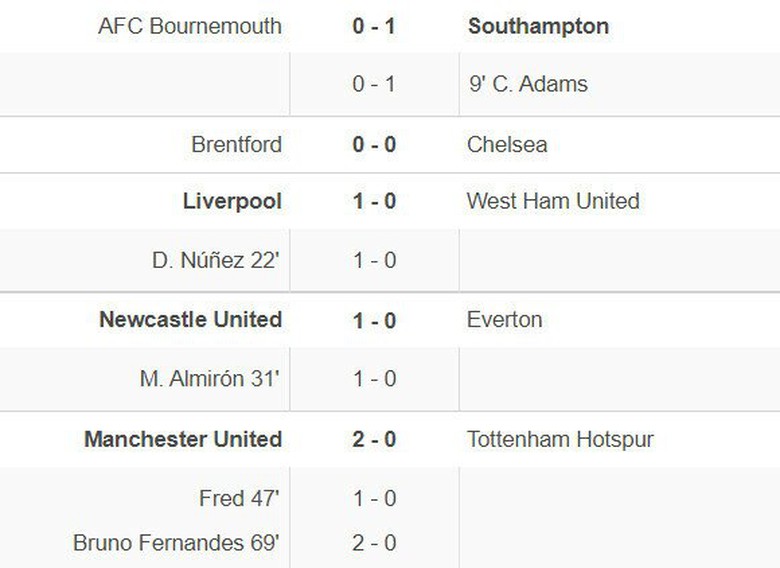Open the Chelsea team link

tap(507, 145)
